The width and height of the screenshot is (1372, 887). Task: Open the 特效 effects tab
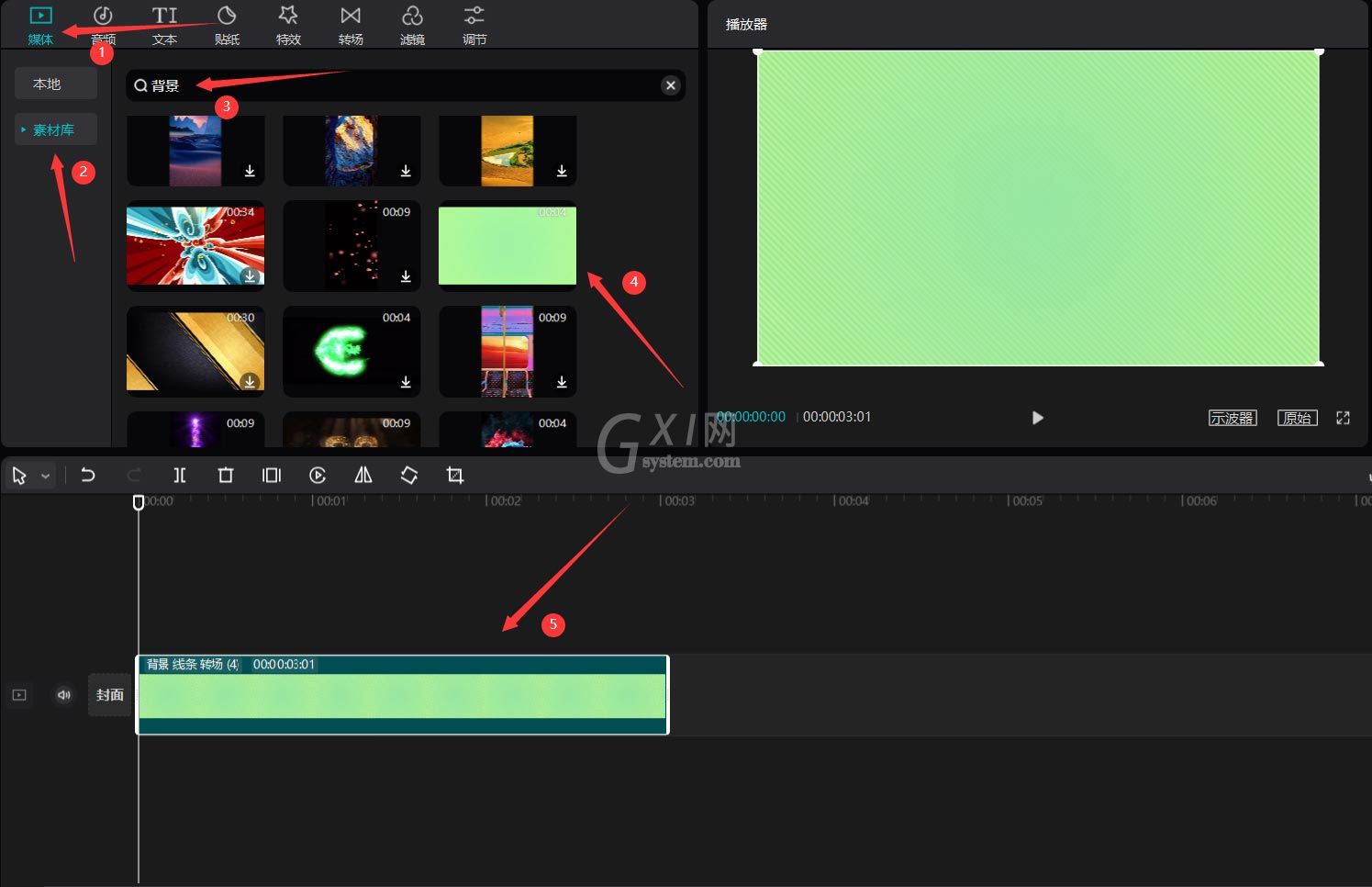coord(288,25)
